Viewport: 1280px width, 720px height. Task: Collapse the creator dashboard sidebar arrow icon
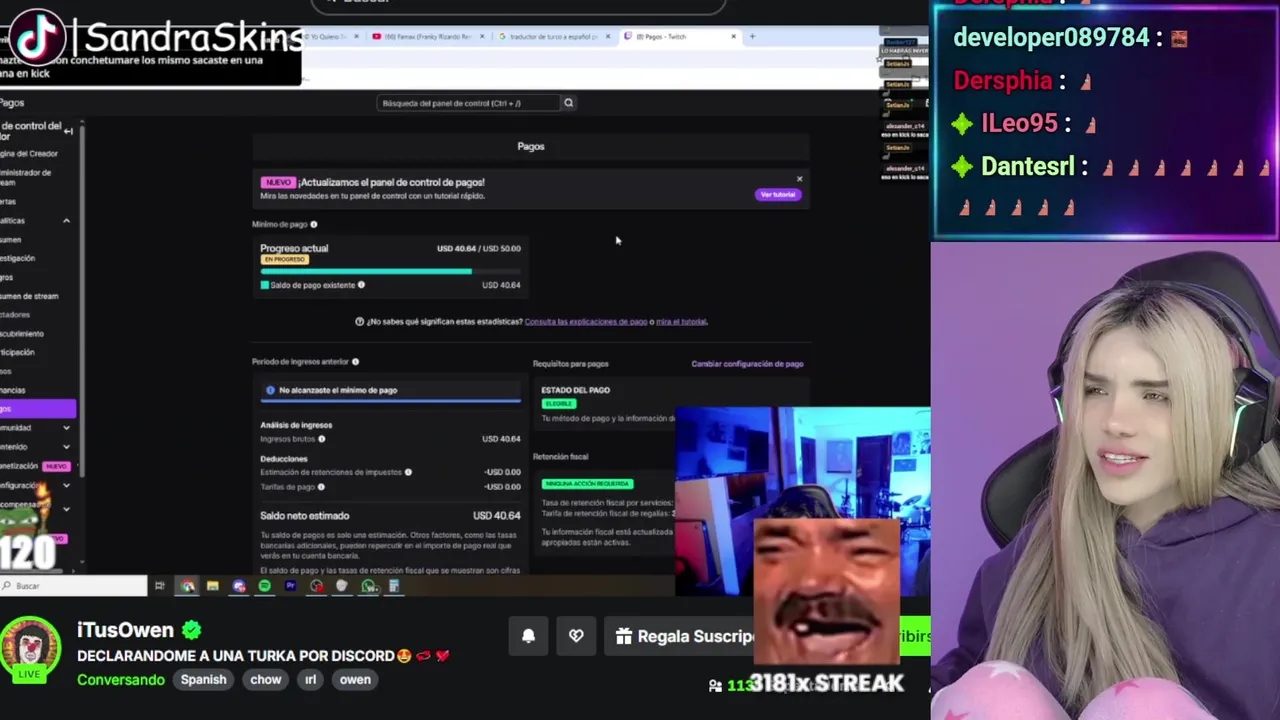tap(68, 131)
